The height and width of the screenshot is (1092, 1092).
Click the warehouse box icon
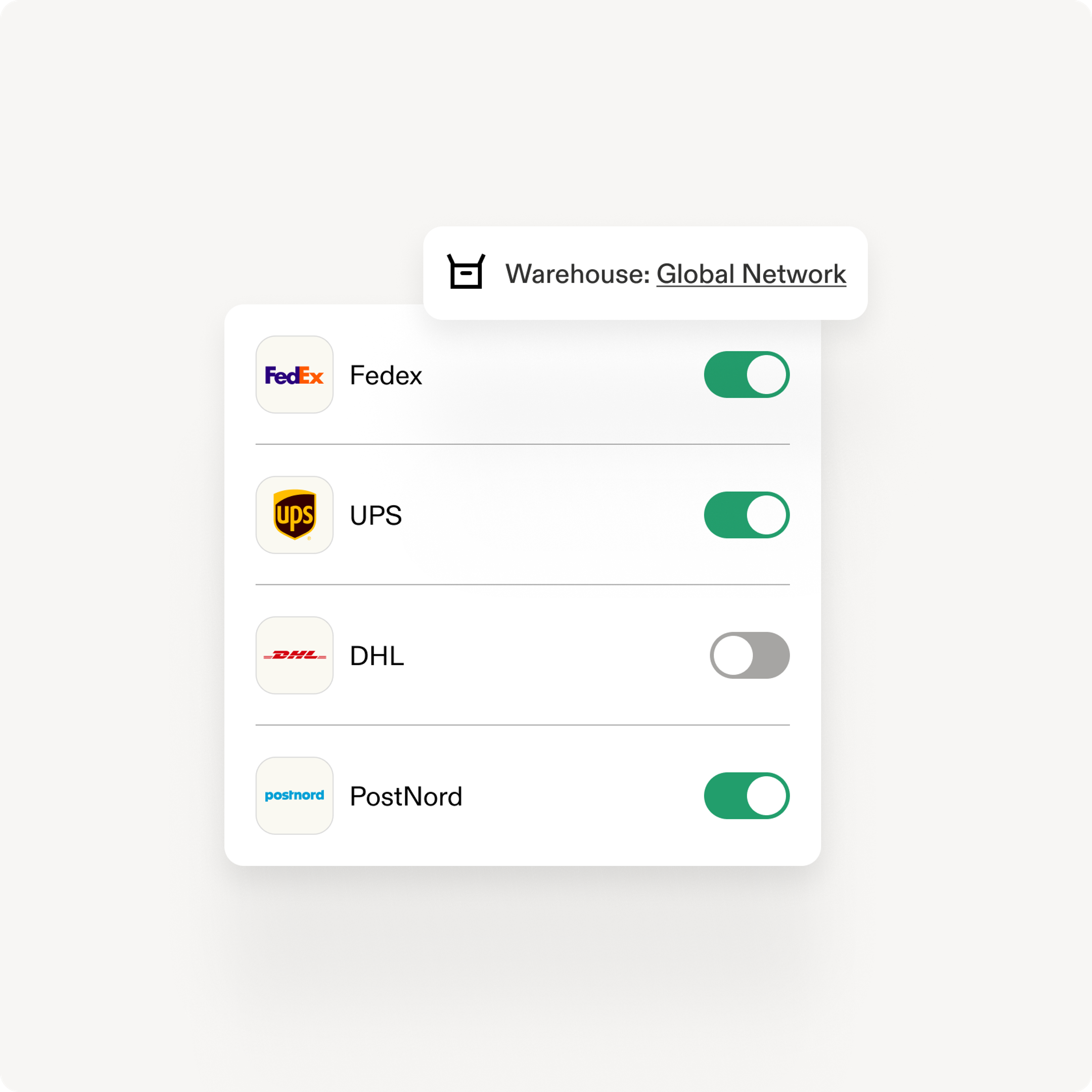tap(466, 271)
